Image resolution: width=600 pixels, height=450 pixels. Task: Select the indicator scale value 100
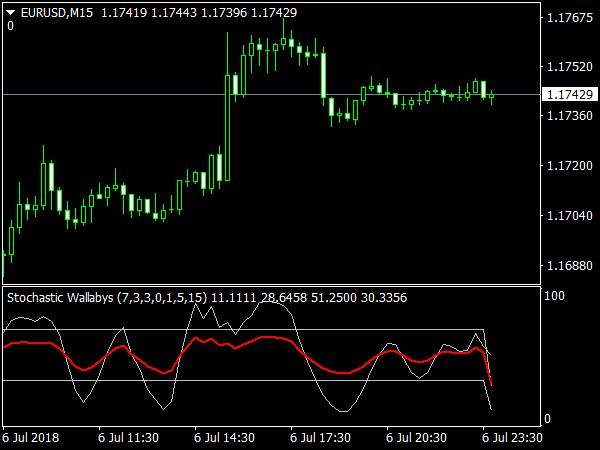554,295
